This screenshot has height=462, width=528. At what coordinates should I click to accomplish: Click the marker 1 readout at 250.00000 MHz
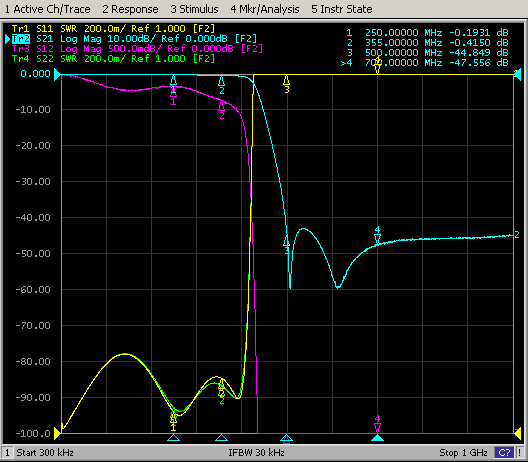(x=427, y=33)
